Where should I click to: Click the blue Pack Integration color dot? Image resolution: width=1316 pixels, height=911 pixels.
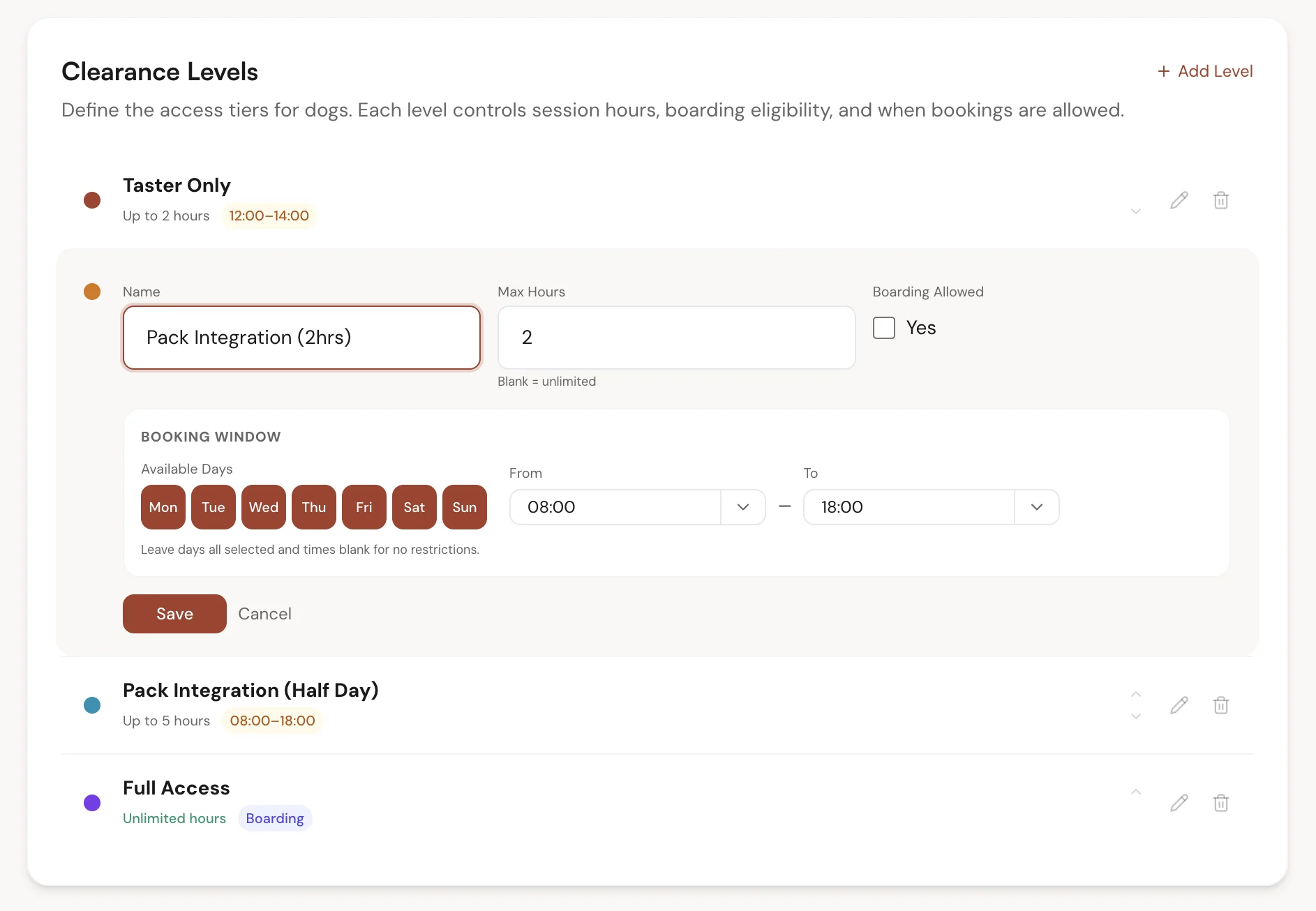[x=92, y=705]
